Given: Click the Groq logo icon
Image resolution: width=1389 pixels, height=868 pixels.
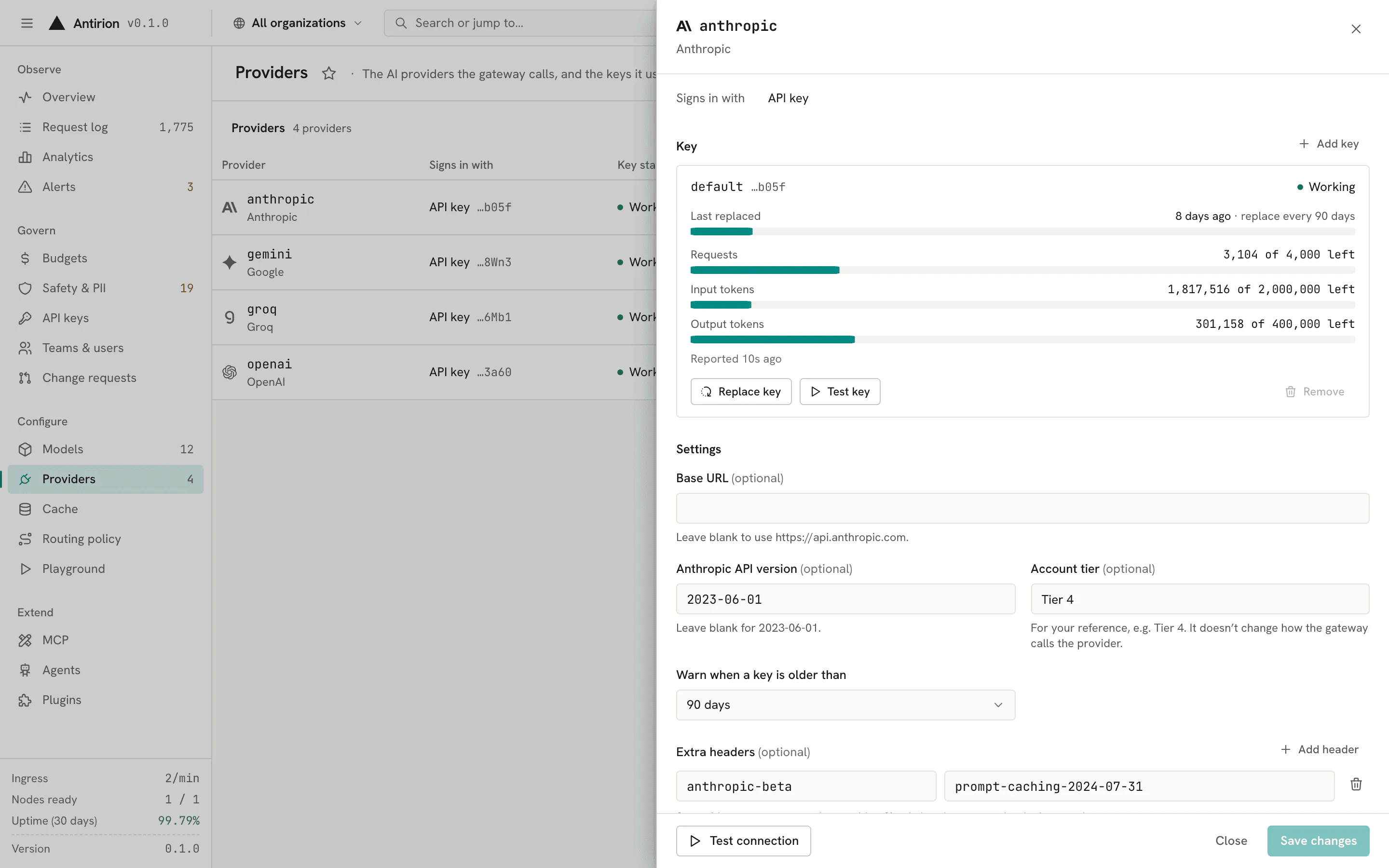Looking at the screenshot, I should [230, 317].
